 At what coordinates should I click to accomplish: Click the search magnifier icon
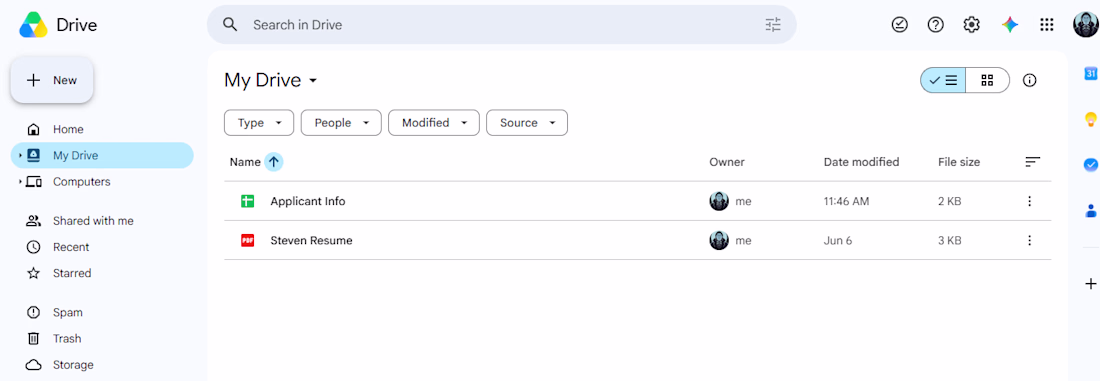(230, 25)
